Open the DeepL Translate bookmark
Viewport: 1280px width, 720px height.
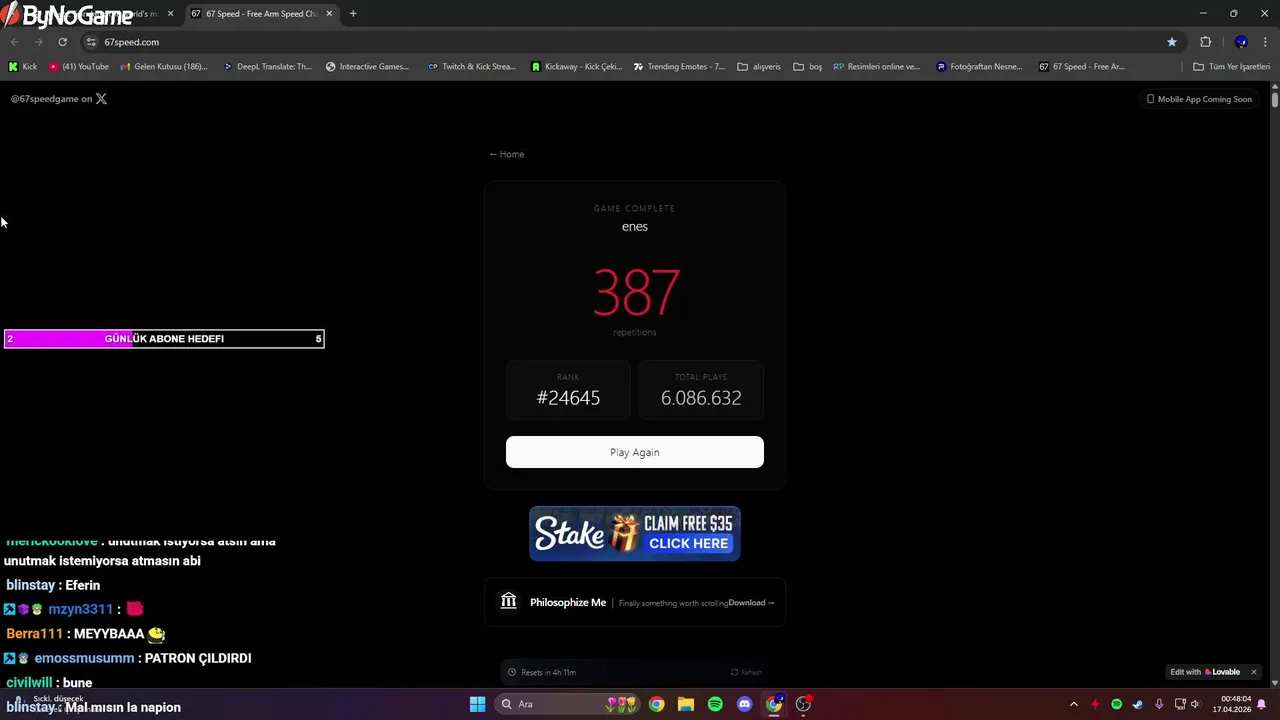click(267, 67)
